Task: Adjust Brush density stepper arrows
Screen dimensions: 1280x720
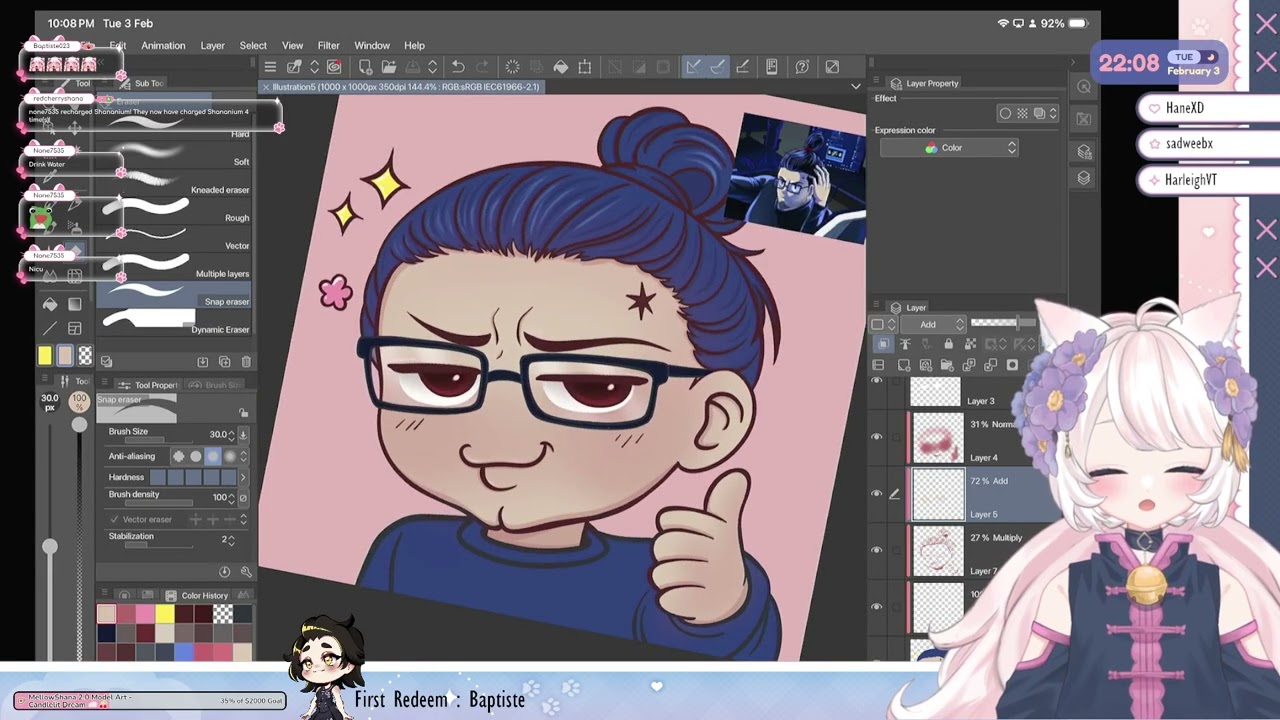Action: tap(232, 497)
